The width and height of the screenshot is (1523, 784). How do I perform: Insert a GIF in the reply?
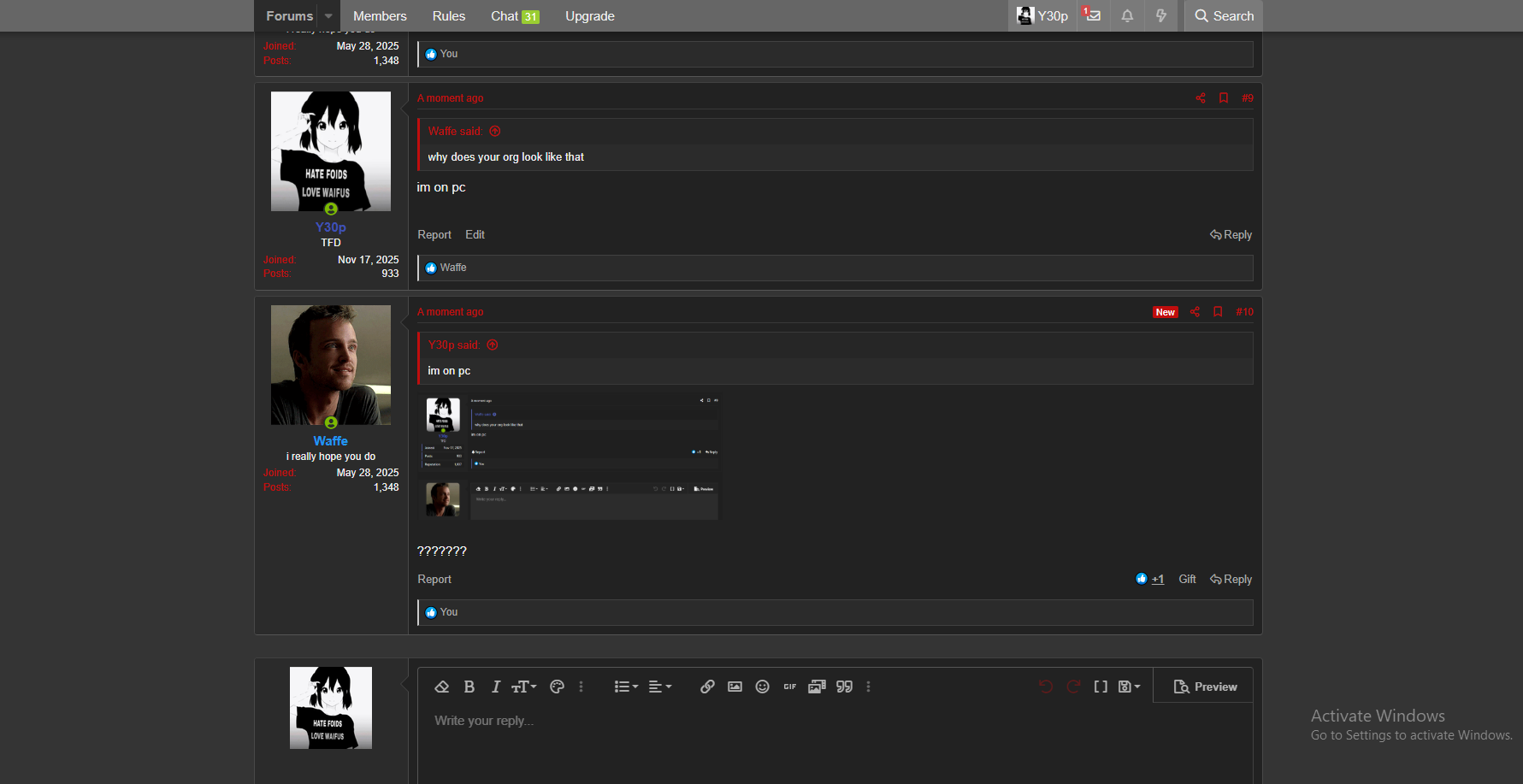[x=789, y=687]
